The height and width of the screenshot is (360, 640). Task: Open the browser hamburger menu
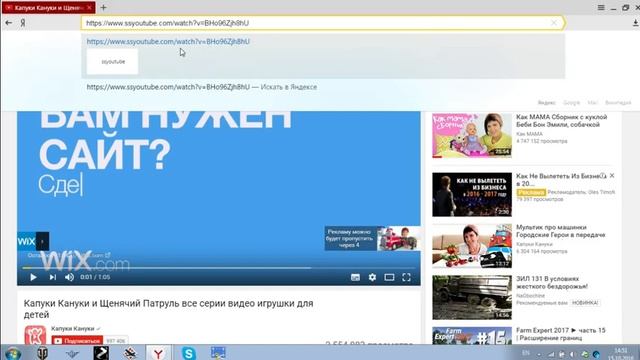pos(601,7)
